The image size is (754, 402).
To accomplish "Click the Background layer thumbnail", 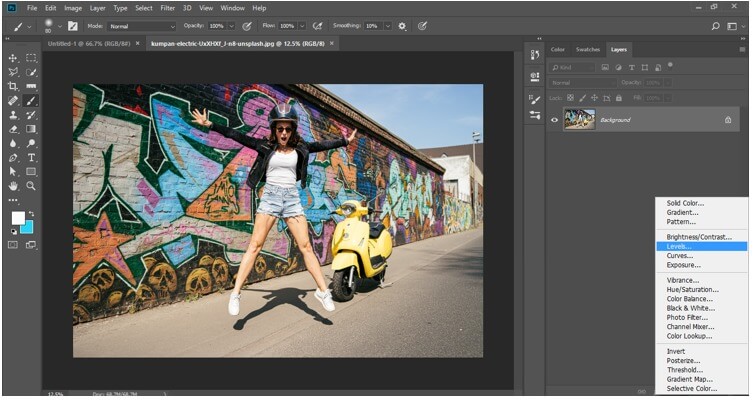I will (x=579, y=120).
